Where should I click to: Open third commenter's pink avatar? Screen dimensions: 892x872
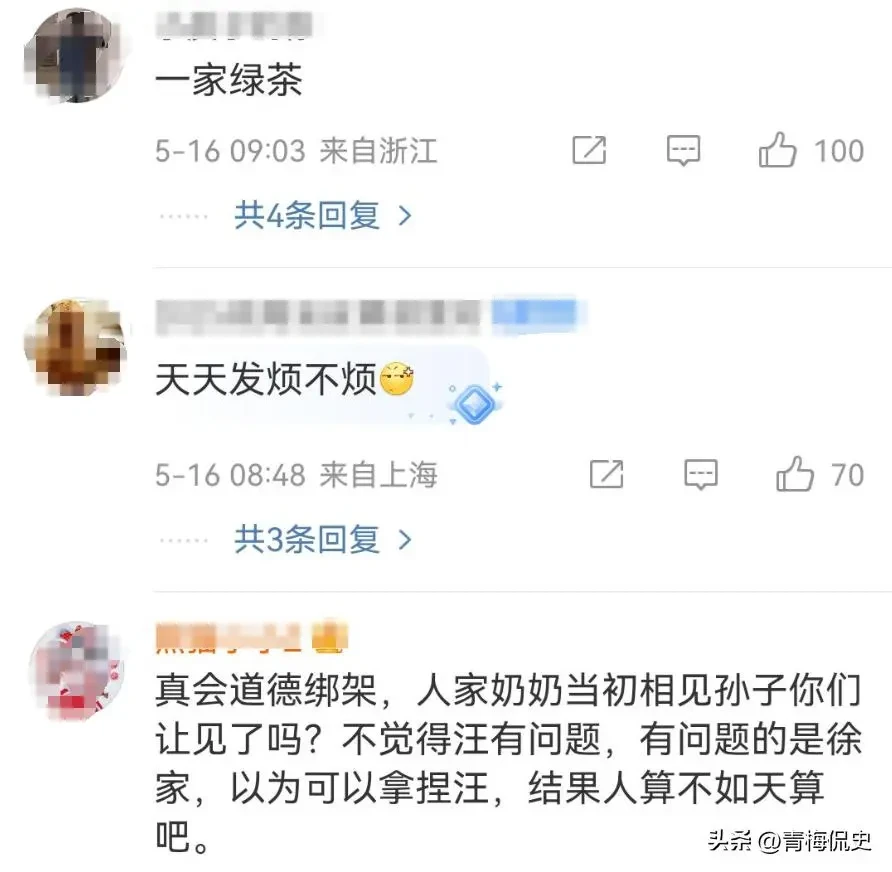coord(77,671)
